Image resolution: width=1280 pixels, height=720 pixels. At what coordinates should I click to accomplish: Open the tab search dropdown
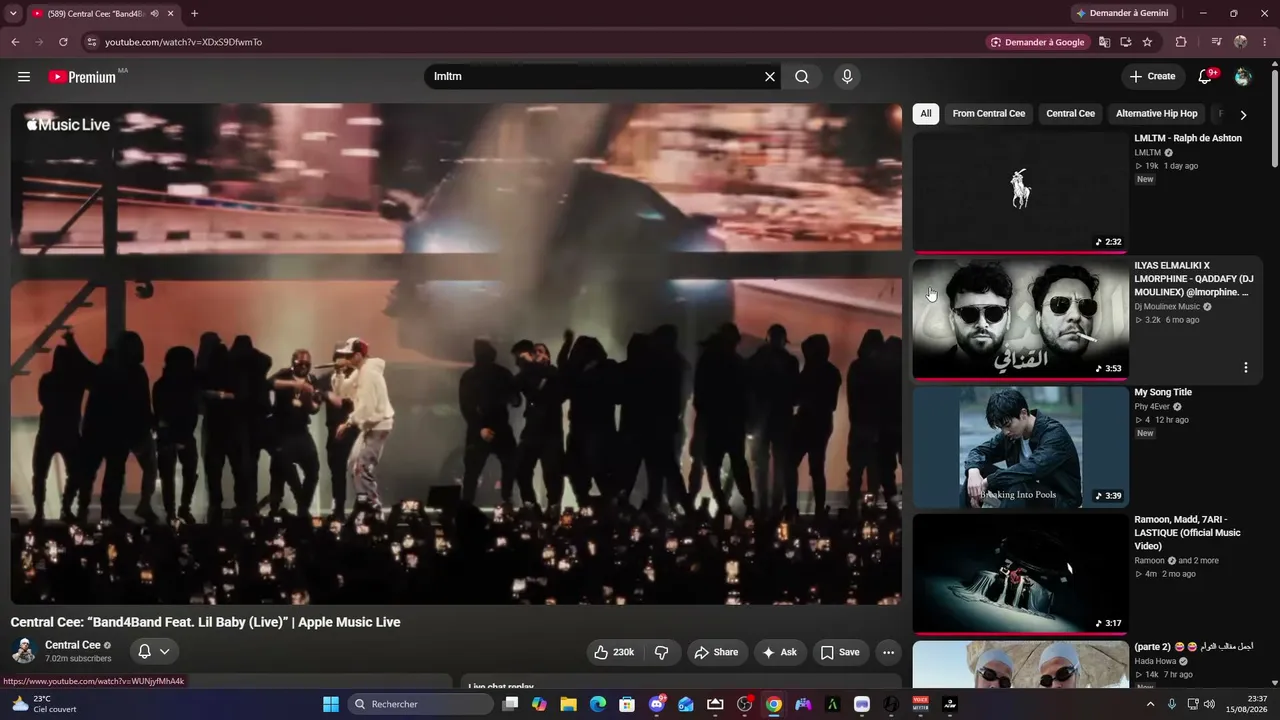13,14
